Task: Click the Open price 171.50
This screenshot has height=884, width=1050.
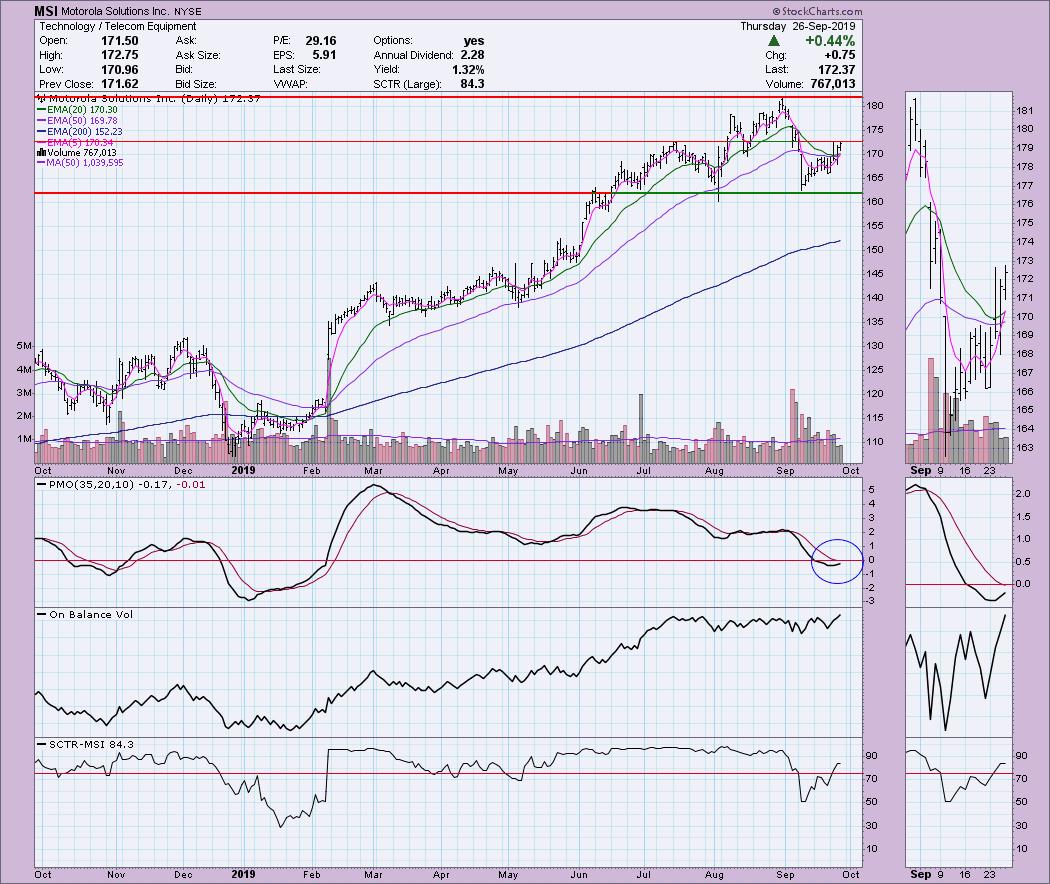Action: [119, 41]
